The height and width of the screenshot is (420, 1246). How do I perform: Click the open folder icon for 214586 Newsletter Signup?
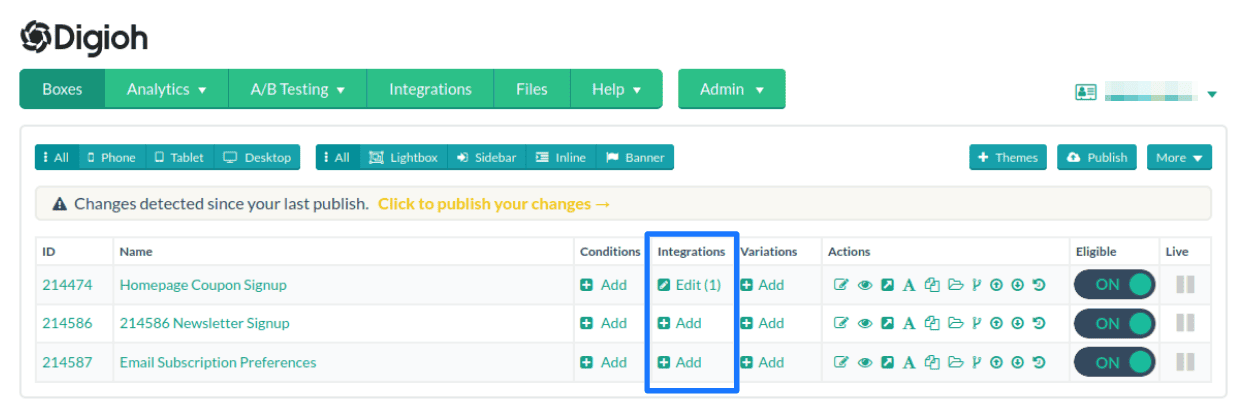coord(955,324)
